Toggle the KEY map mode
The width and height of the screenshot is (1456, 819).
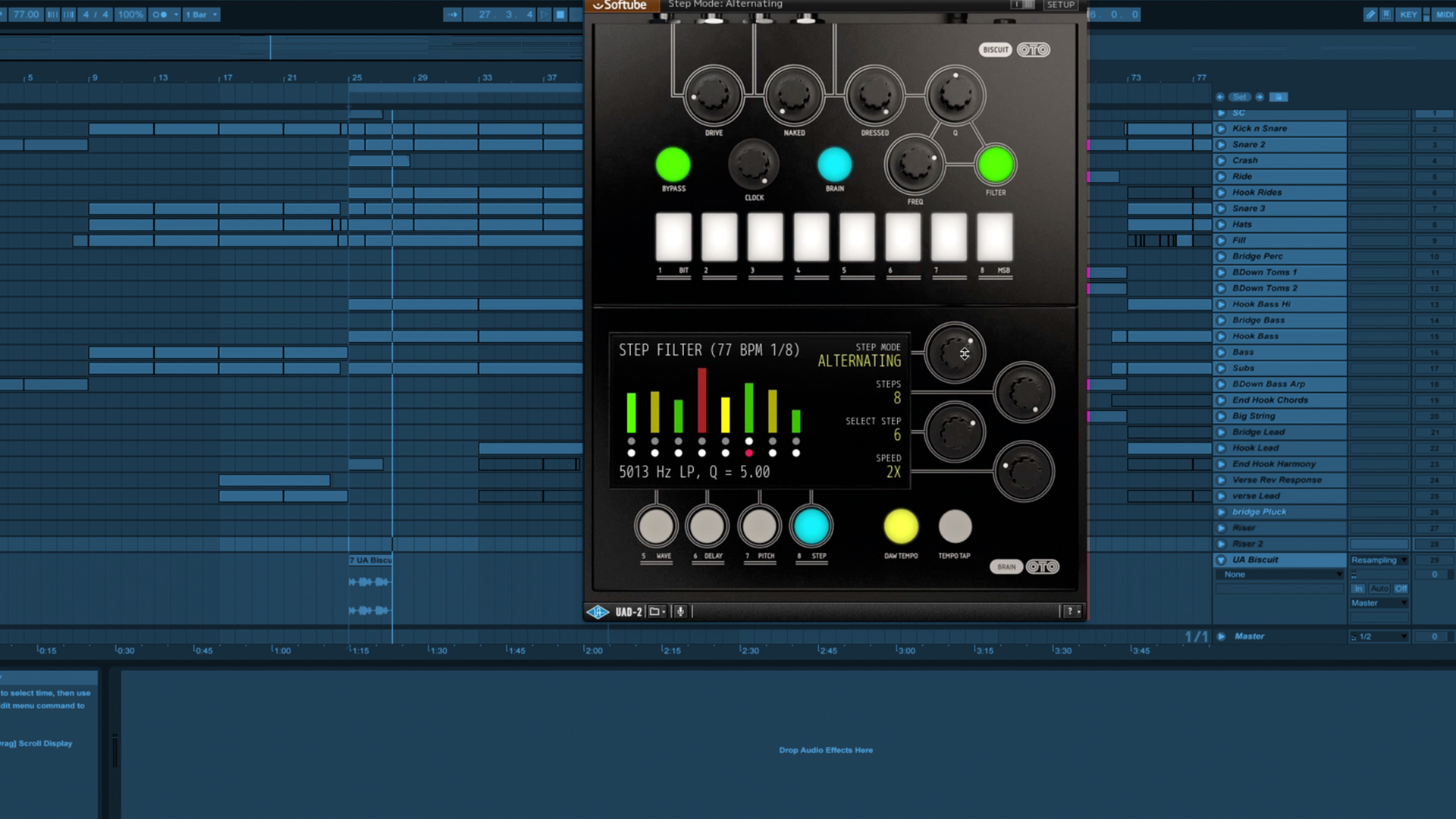point(1408,14)
